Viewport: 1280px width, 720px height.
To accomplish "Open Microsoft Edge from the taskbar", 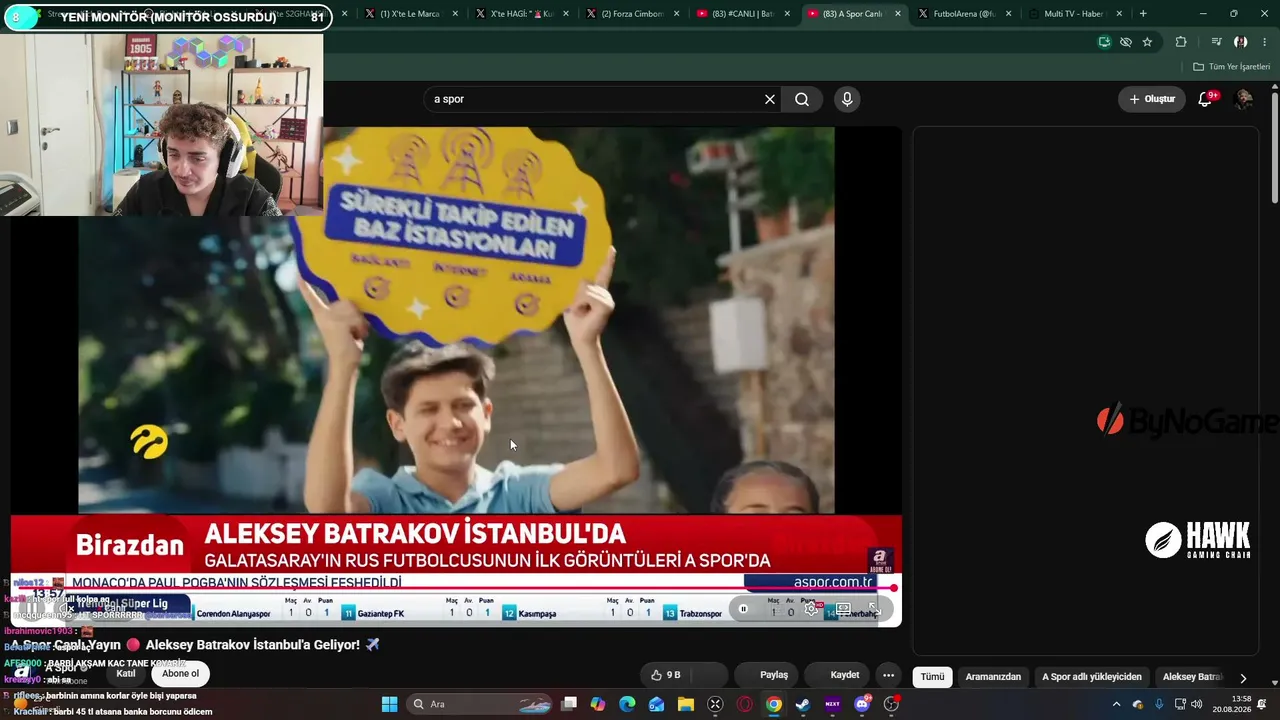I will [x=627, y=704].
